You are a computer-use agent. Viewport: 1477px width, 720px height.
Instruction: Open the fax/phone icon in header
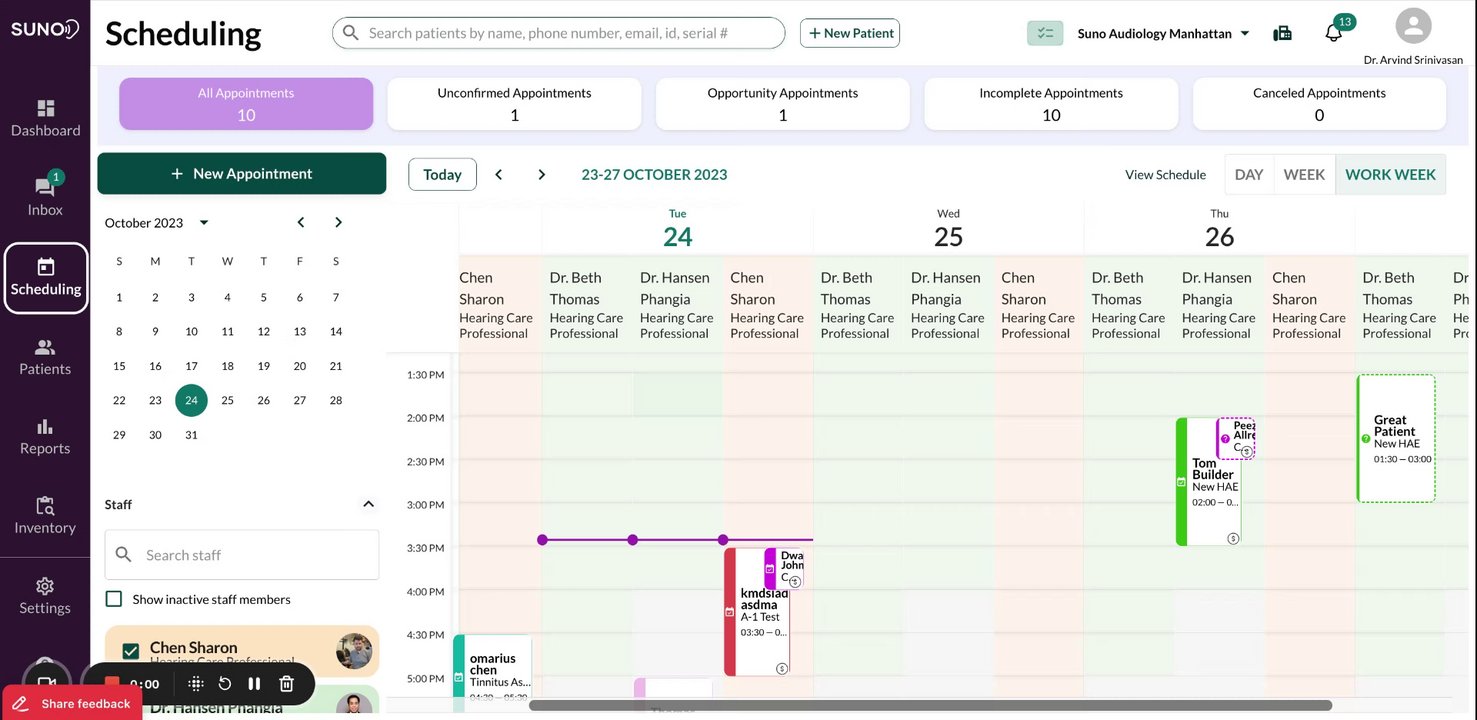pyautogui.click(x=1282, y=33)
